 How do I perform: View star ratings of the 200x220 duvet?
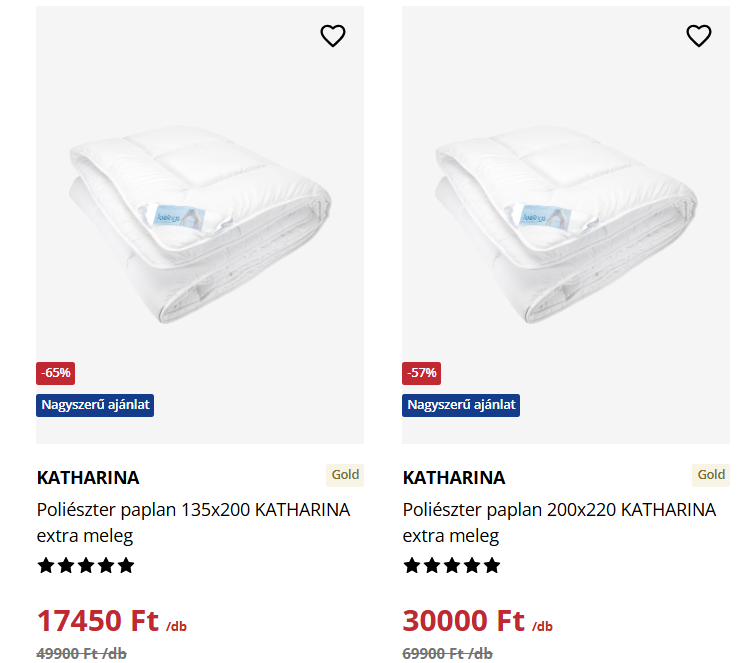(x=452, y=566)
